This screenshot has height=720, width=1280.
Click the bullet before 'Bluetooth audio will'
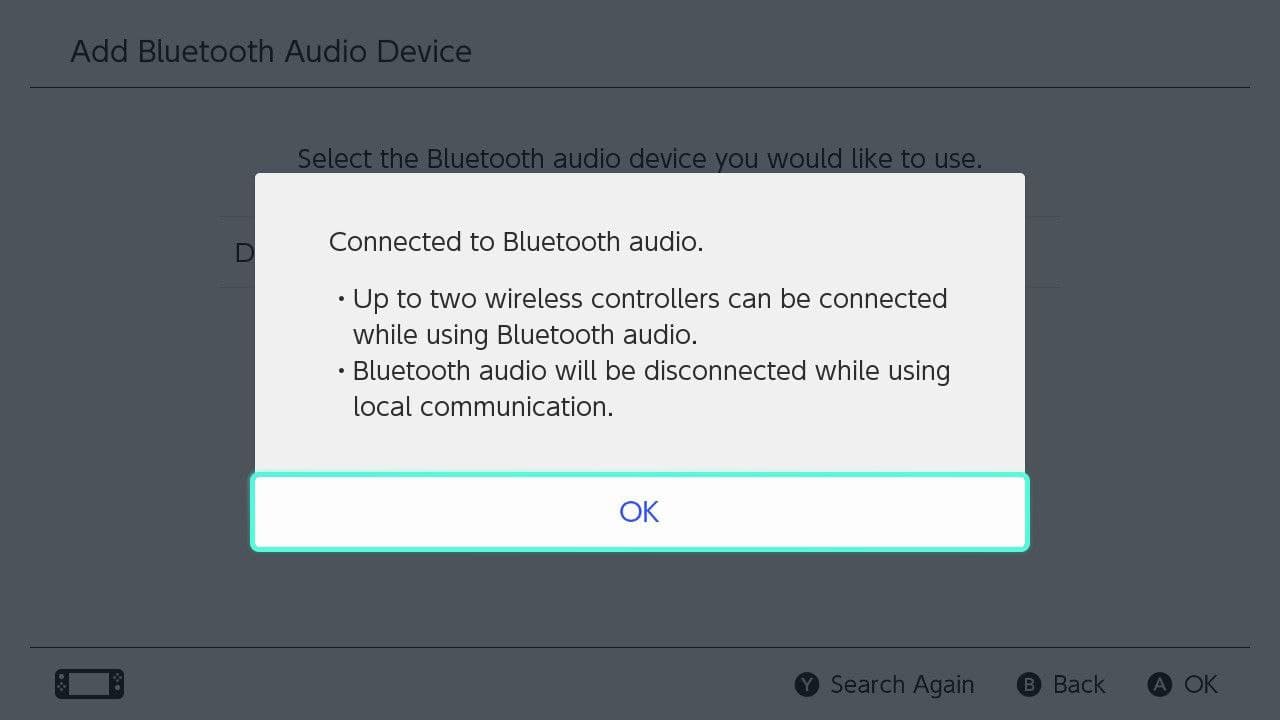[x=341, y=371]
